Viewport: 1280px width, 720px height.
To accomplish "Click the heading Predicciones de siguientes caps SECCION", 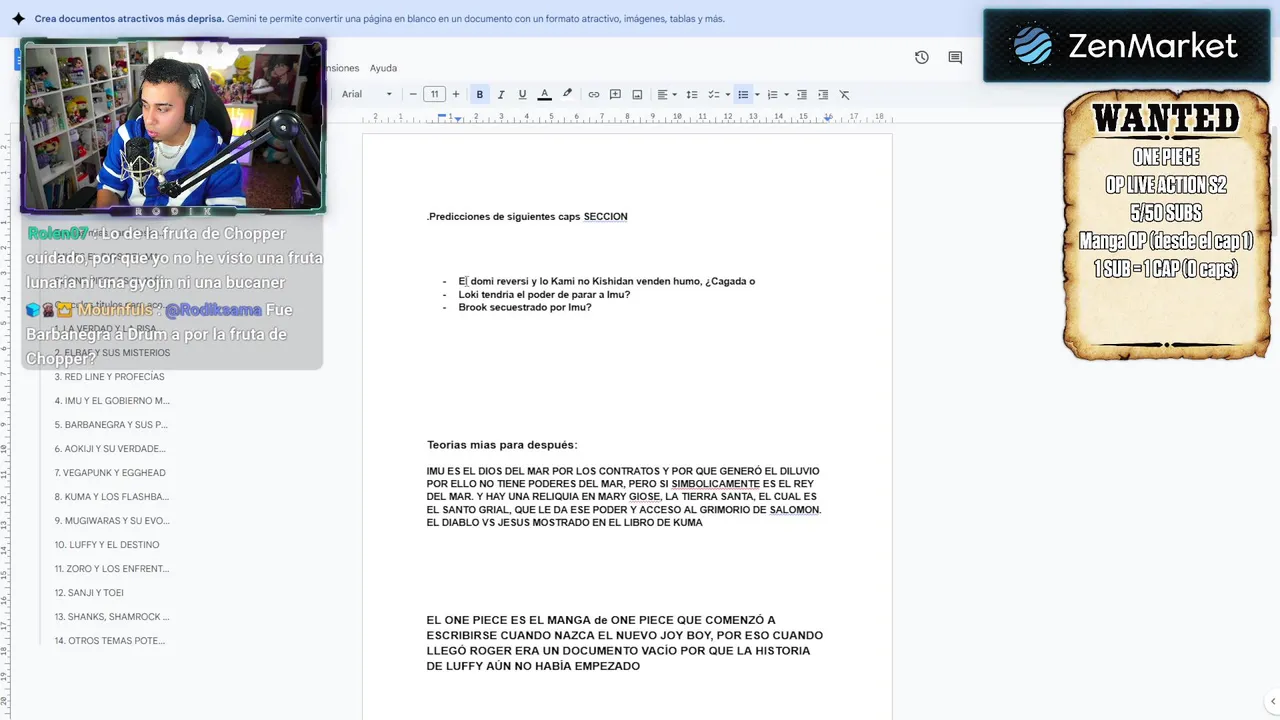I will 527,216.
